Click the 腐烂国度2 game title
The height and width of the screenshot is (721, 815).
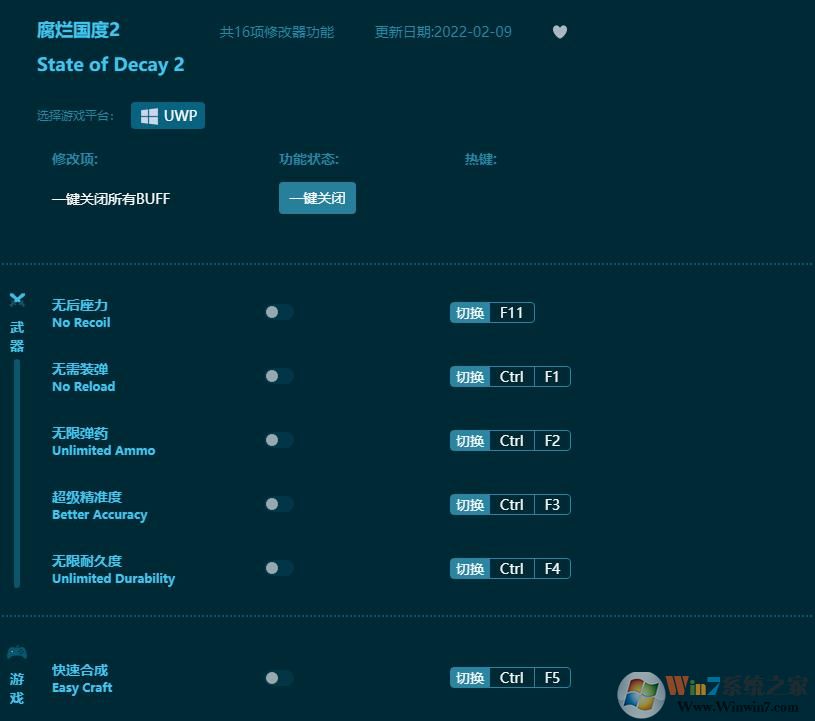[78, 30]
